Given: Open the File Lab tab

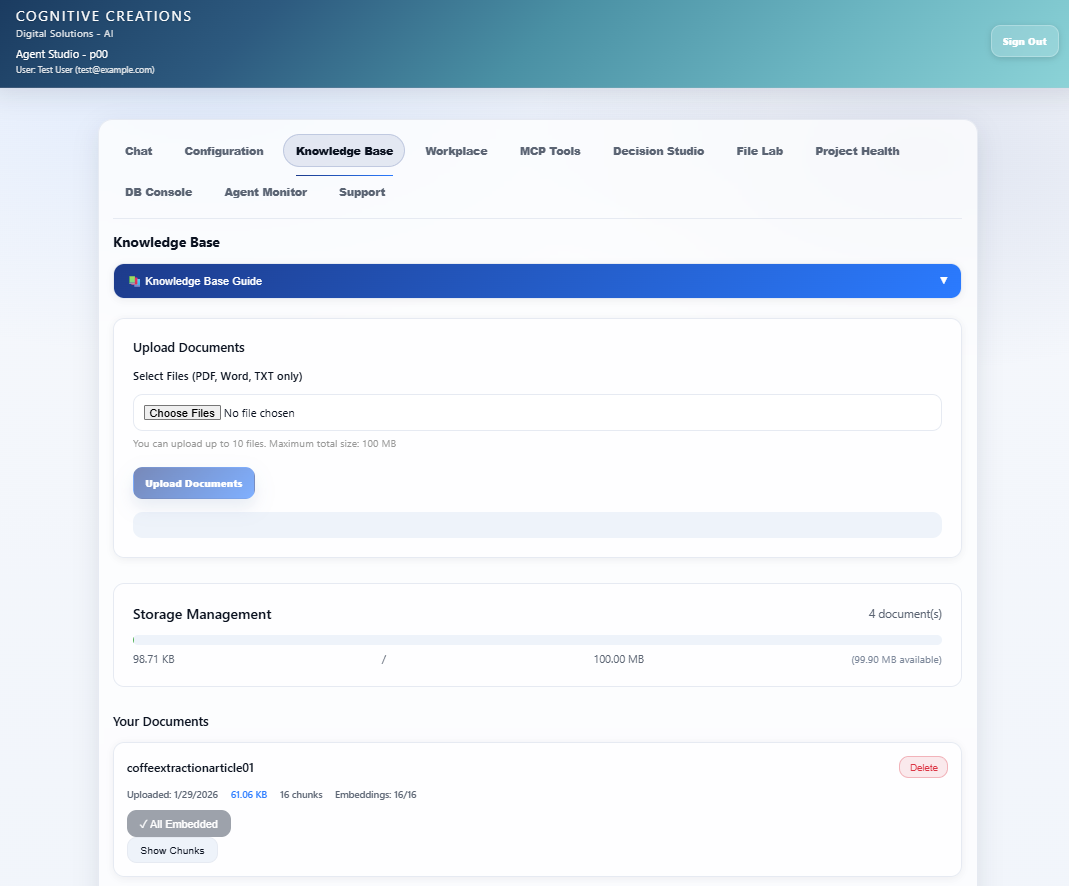Looking at the screenshot, I should 759,151.
